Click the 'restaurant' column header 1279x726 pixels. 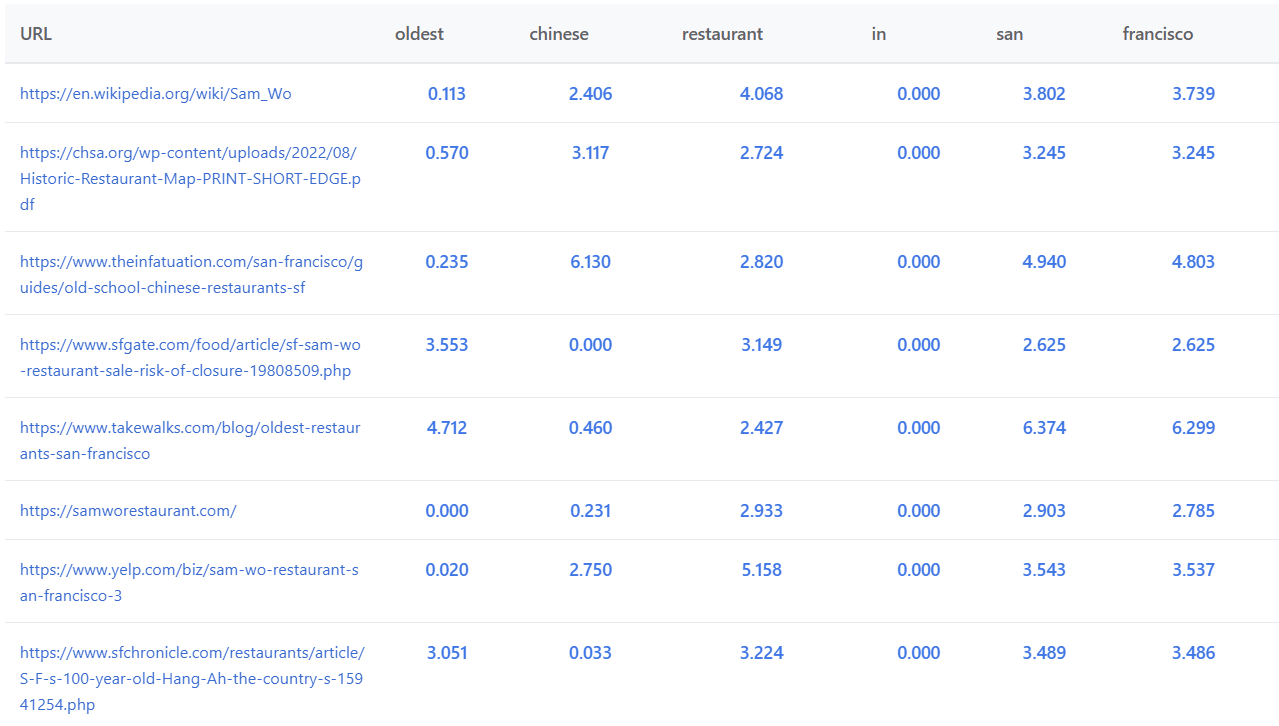point(722,34)
